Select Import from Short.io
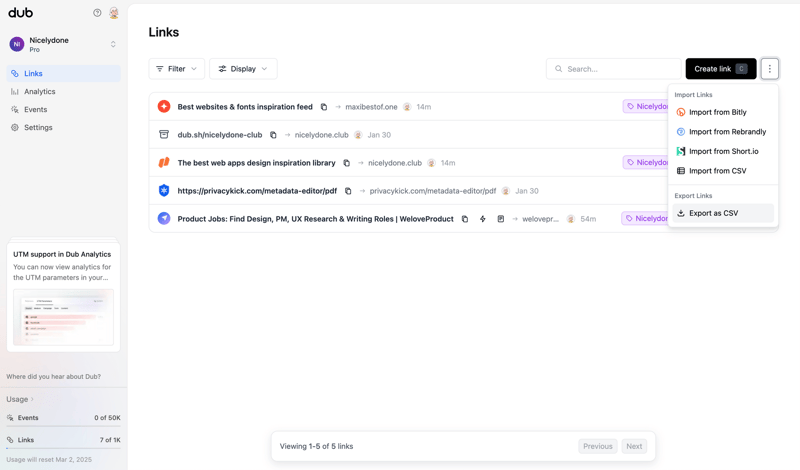Viewport: 800px width, 470px height. pyautogui.click(x=723, y=151)
